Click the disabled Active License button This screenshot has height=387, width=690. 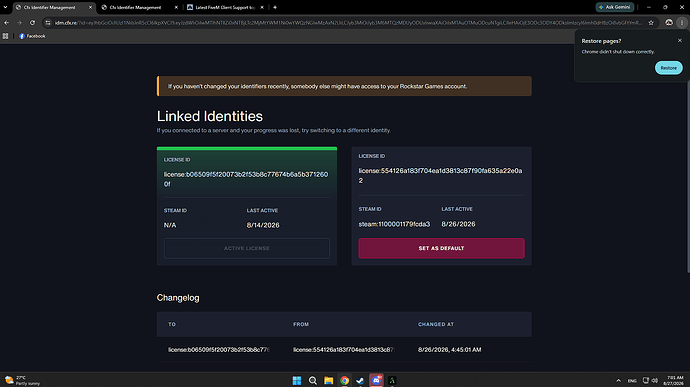[x=246, y=248]
